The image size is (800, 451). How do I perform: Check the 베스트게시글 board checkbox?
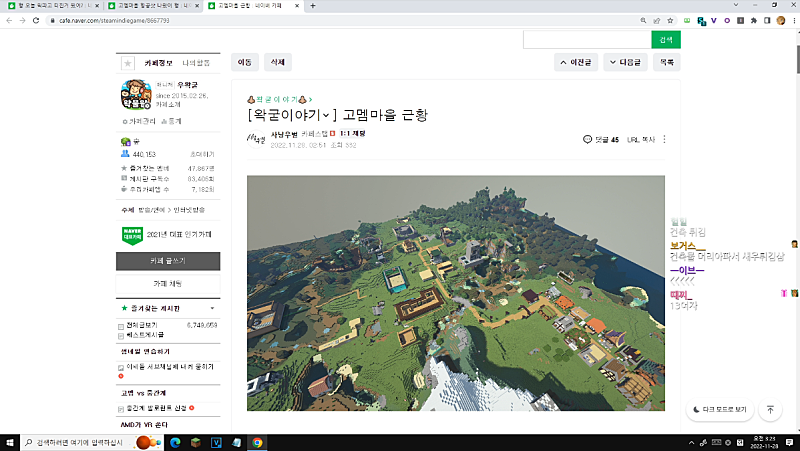click(x=121, y=337)
